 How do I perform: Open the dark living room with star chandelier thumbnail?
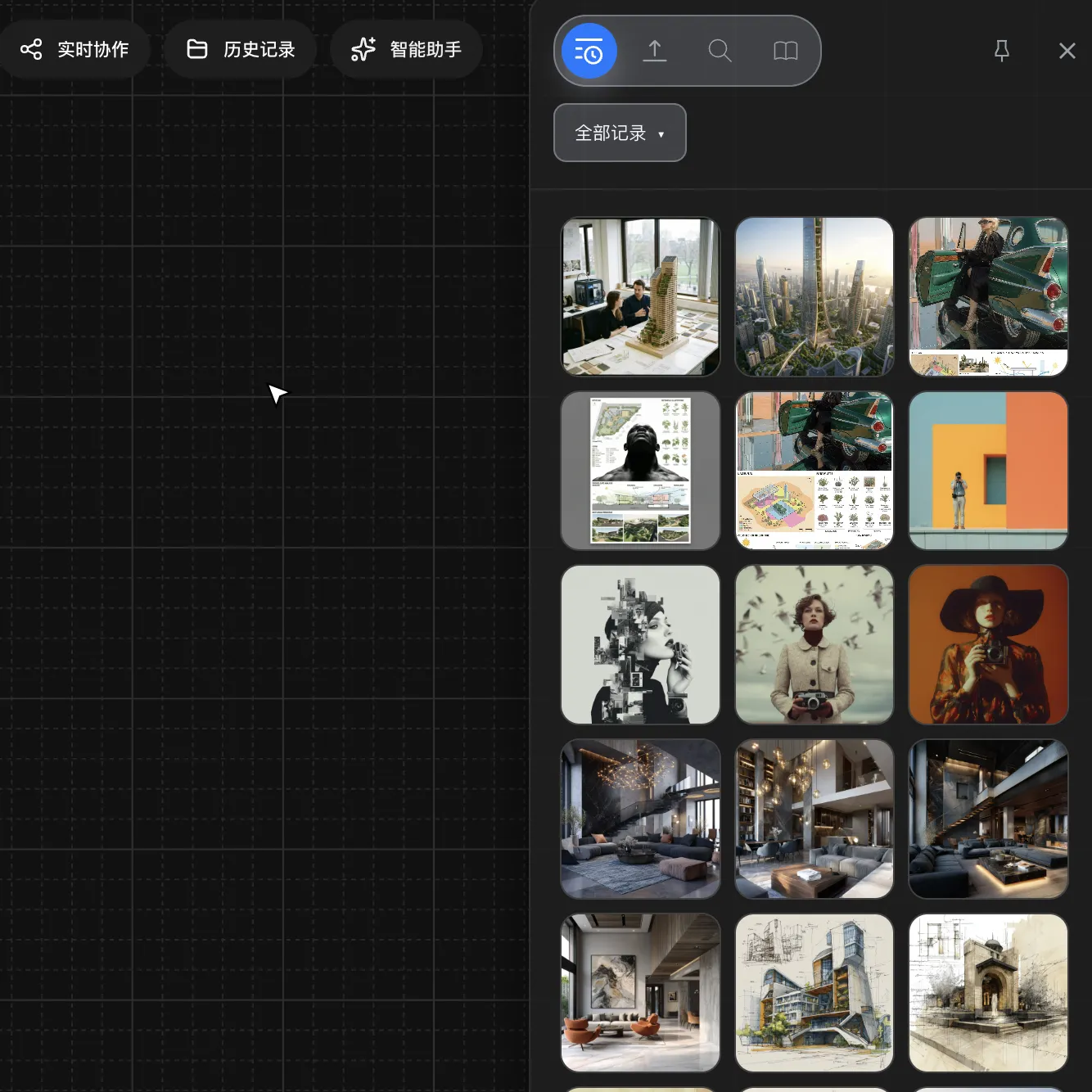click(x=640, y=819)
